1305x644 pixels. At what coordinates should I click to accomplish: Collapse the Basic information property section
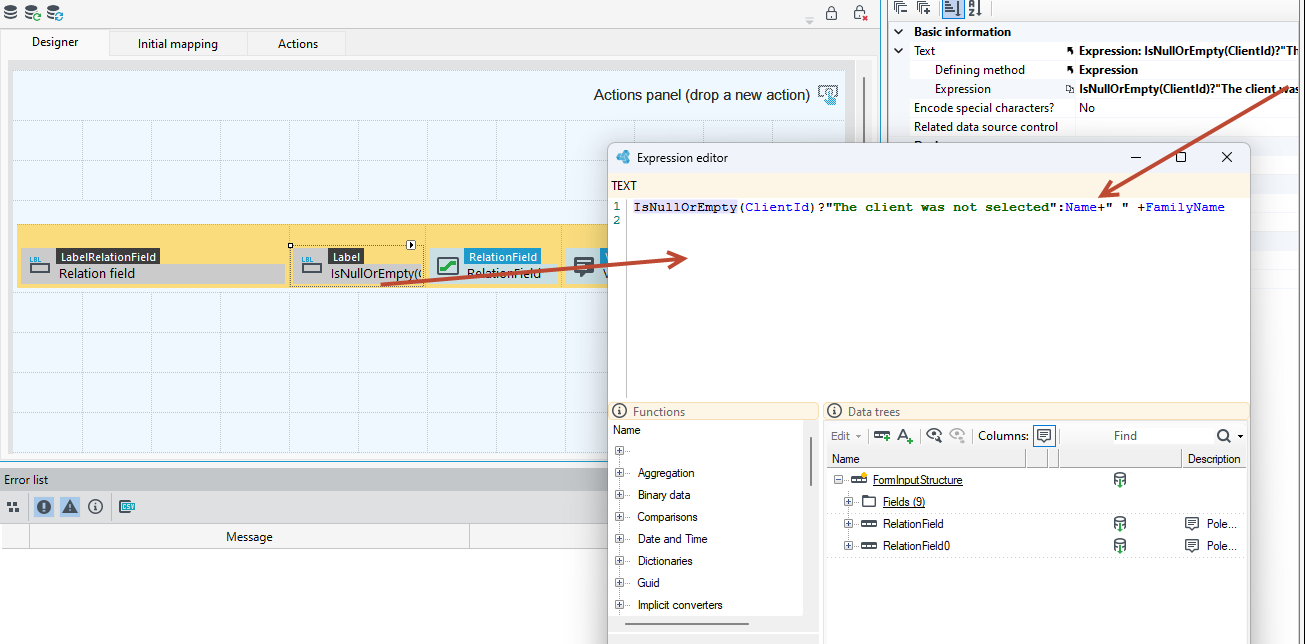[x=899, y=32]
